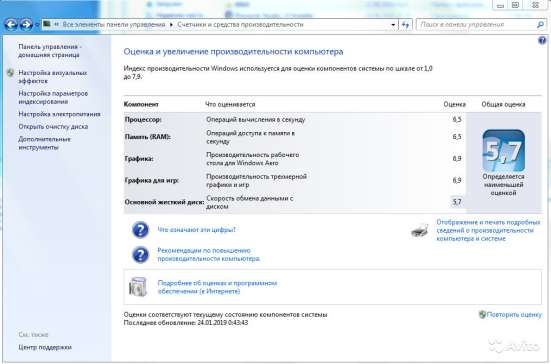Click 'Счетчики и средства производительности' breadcrumb
This screenshot has width=551, height=364.
coord(240,25)
